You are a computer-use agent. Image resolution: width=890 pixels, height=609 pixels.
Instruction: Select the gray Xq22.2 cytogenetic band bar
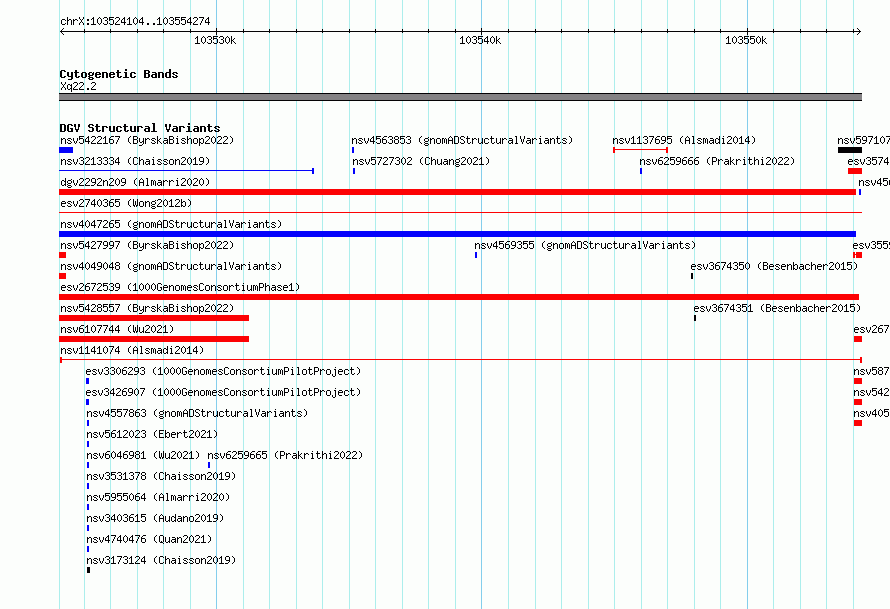460,97
